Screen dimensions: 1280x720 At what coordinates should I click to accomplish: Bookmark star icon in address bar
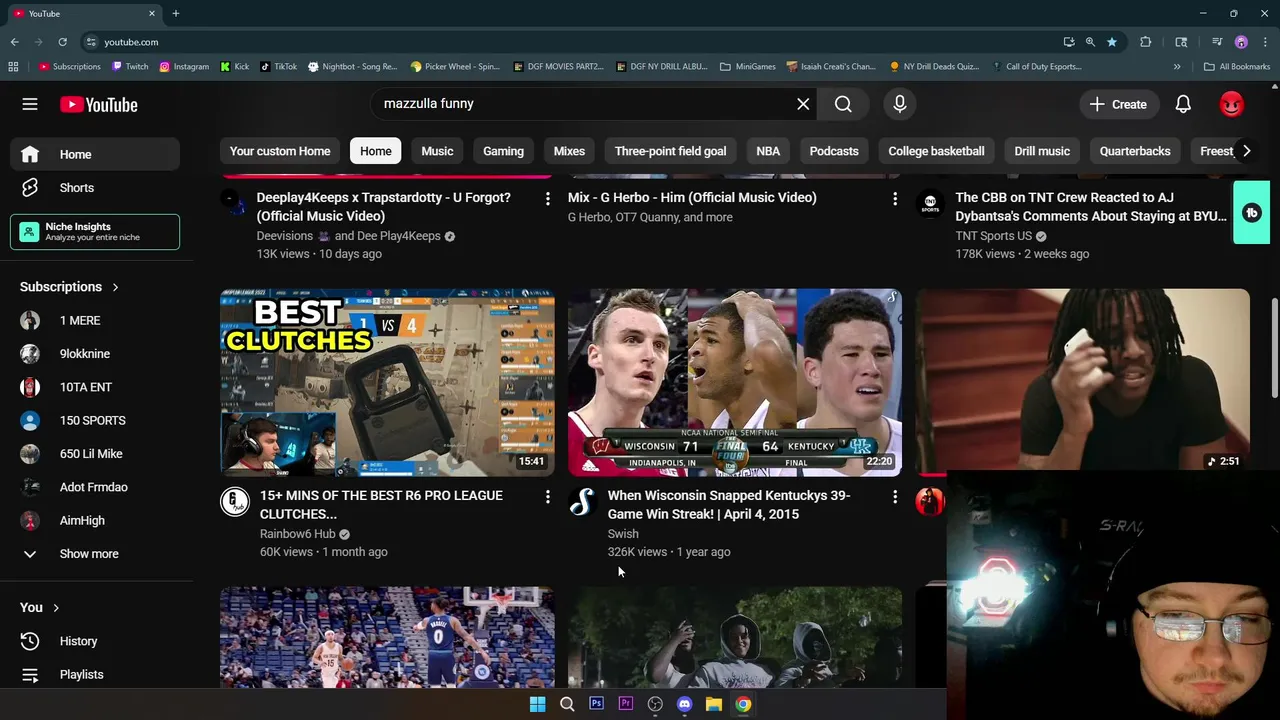tap(1111, 42)
